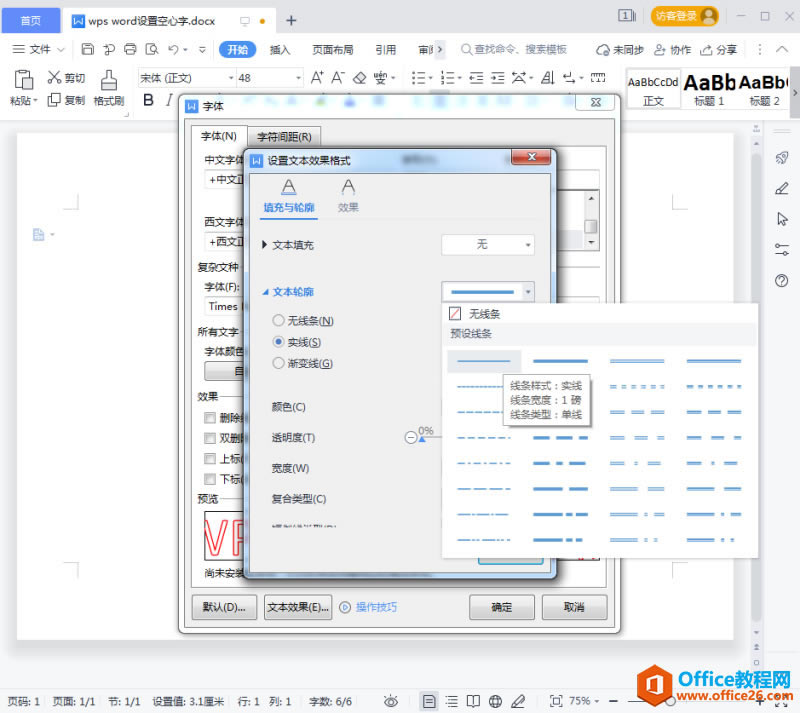This screenshot has width=800, height=713.
Task: Open the 文本填充 fill dropdown showing 无
Action: point(488,244)
